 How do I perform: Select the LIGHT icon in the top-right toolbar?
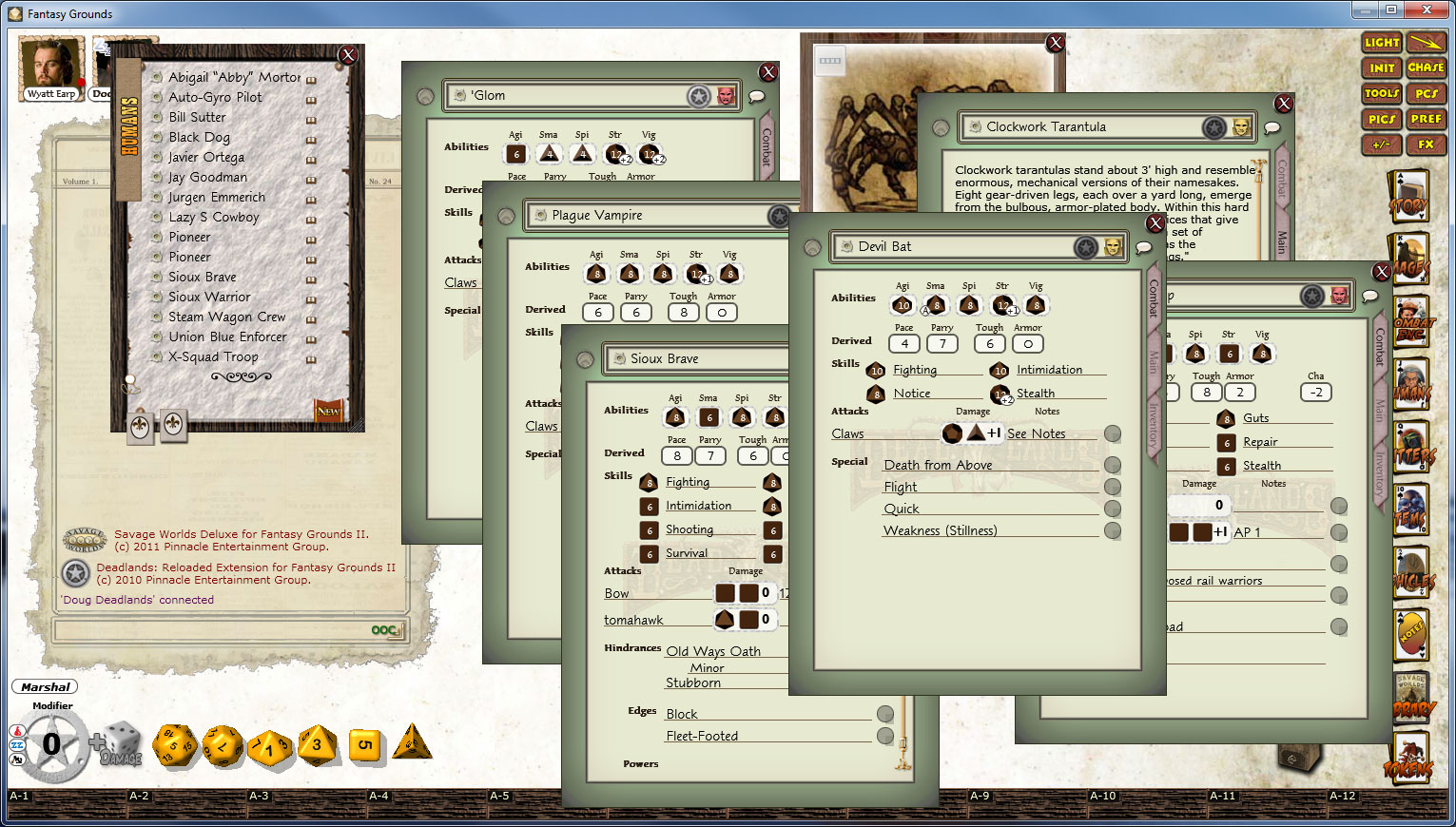click(x=1381, y=42)
